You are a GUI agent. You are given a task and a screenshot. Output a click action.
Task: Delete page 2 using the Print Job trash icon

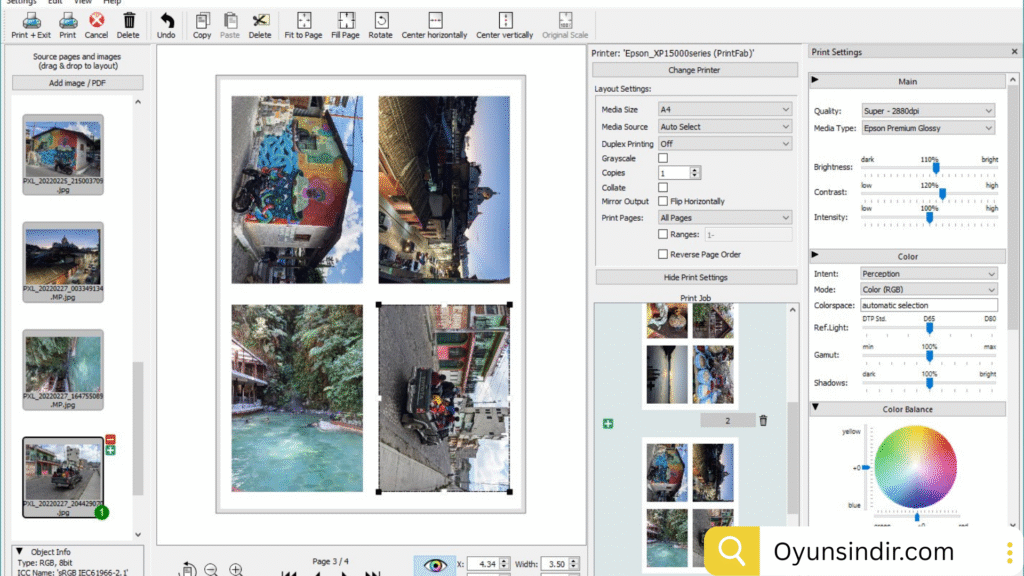(763, 421)
